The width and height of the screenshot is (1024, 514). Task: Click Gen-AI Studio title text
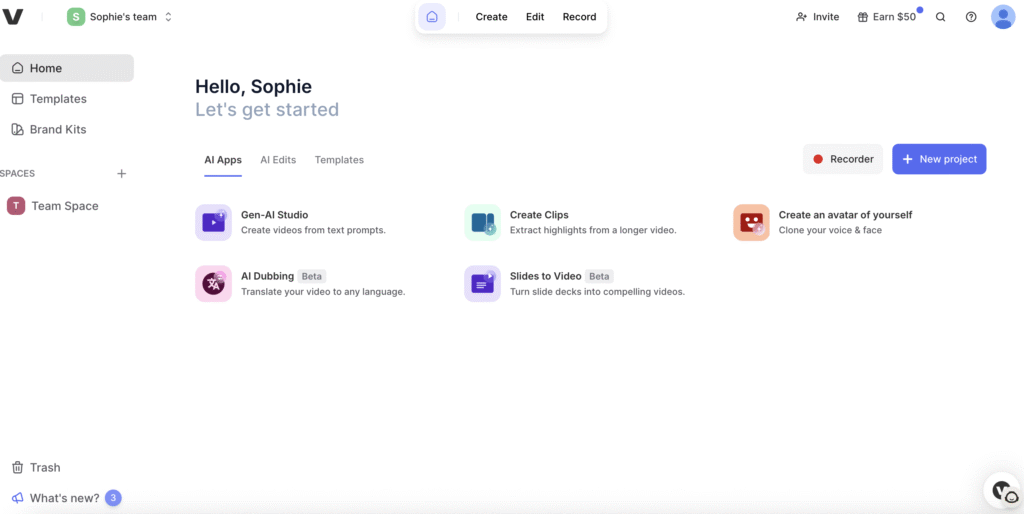point(274,215)
